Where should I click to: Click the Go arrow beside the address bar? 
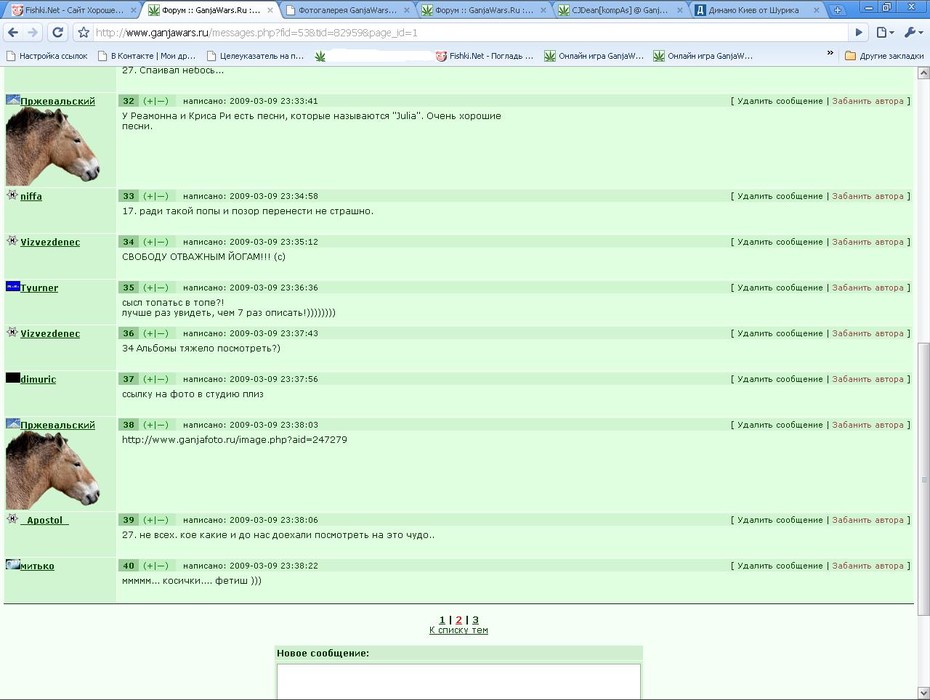[x=858, y=33]
